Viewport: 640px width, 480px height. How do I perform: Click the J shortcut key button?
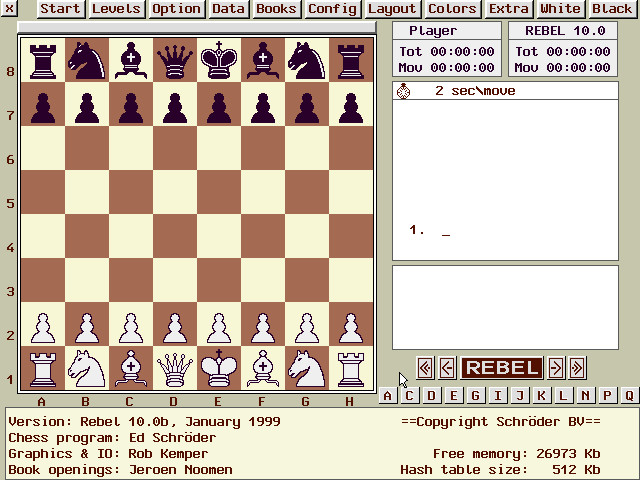click(x=520, y=396)
